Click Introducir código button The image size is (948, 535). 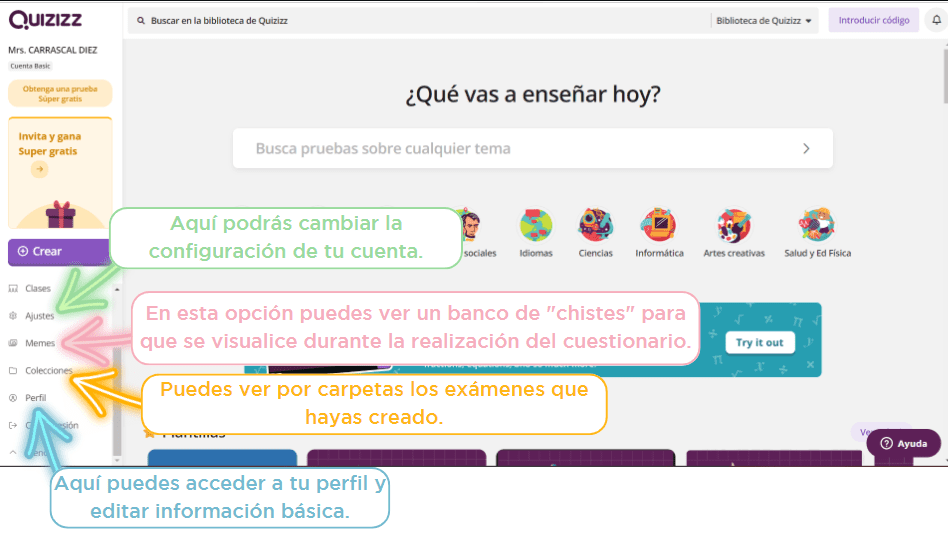pyautogui.click(x=874, y=20)
